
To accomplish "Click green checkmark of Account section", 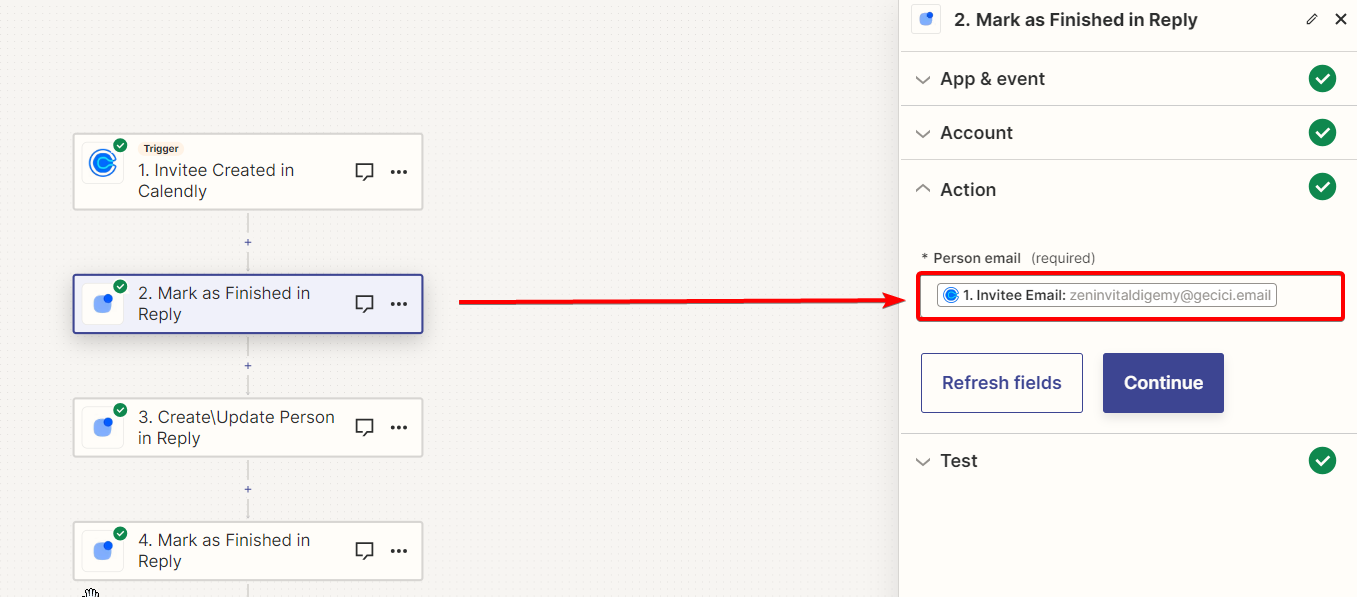I will coord(1322,132).
